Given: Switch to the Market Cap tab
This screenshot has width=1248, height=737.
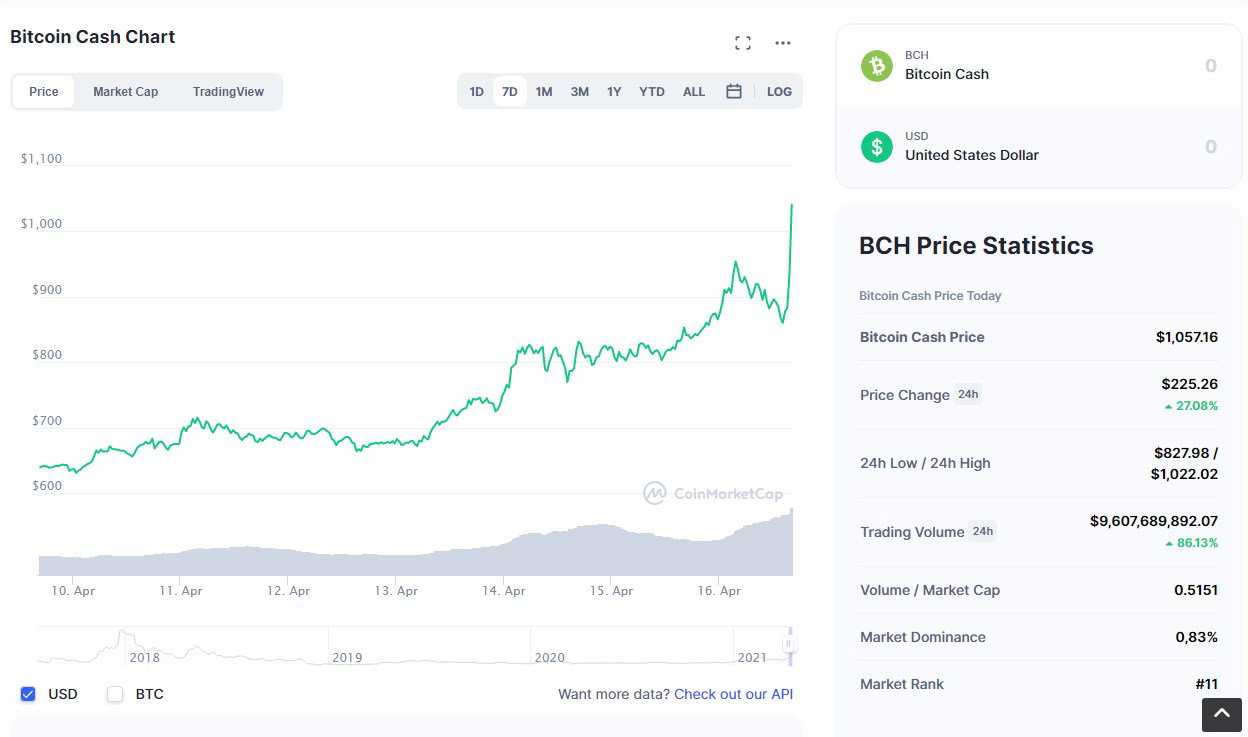Looking at the screenshot, I should pyautogui.click(x=125, y=91).
